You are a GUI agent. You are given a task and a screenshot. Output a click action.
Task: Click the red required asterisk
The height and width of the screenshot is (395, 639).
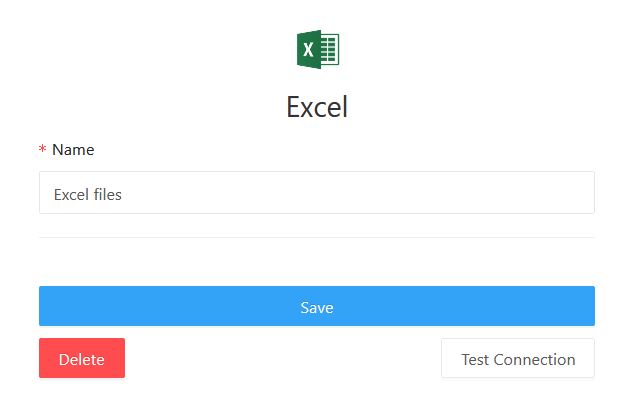42,149
